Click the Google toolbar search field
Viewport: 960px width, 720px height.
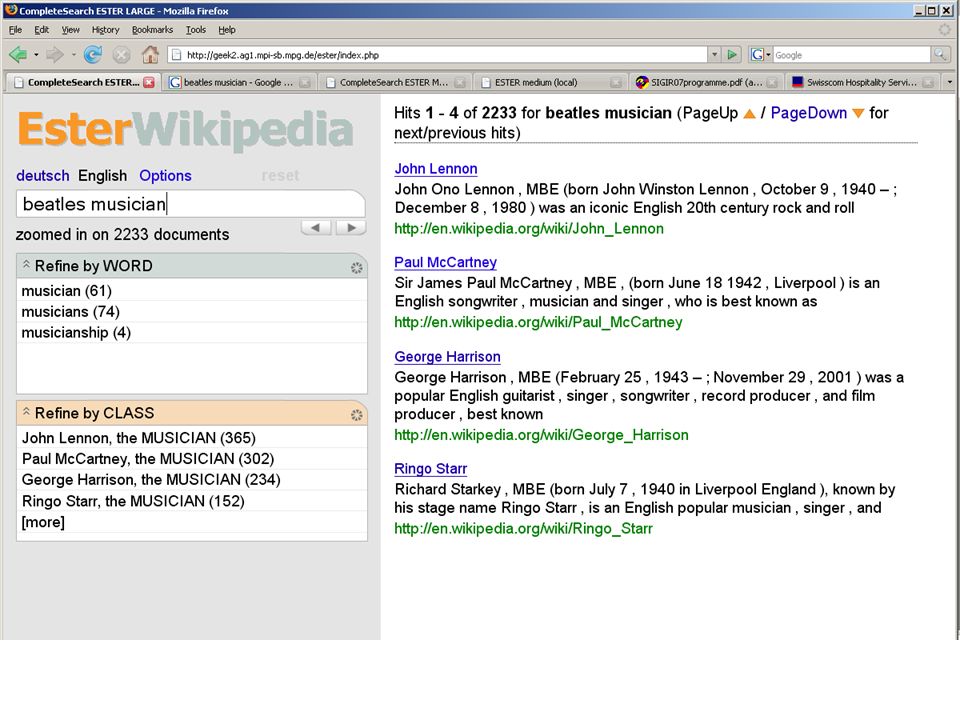(852, 55)
